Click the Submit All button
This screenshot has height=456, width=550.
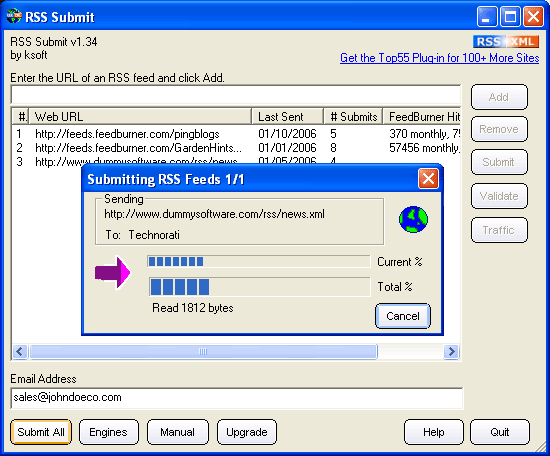point(41,432)
